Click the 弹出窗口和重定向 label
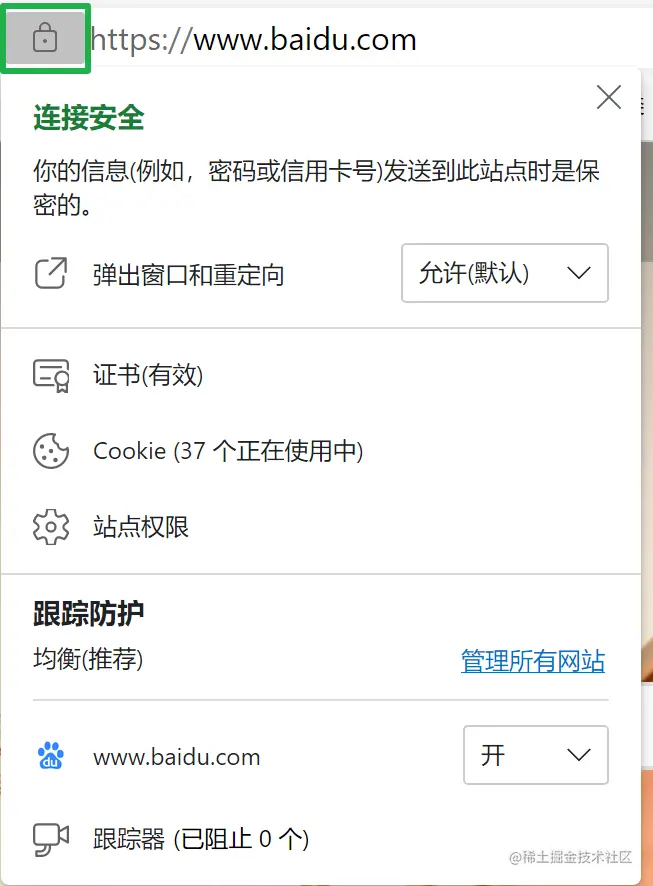Screen dimensions: 653x886 (189, 275)
